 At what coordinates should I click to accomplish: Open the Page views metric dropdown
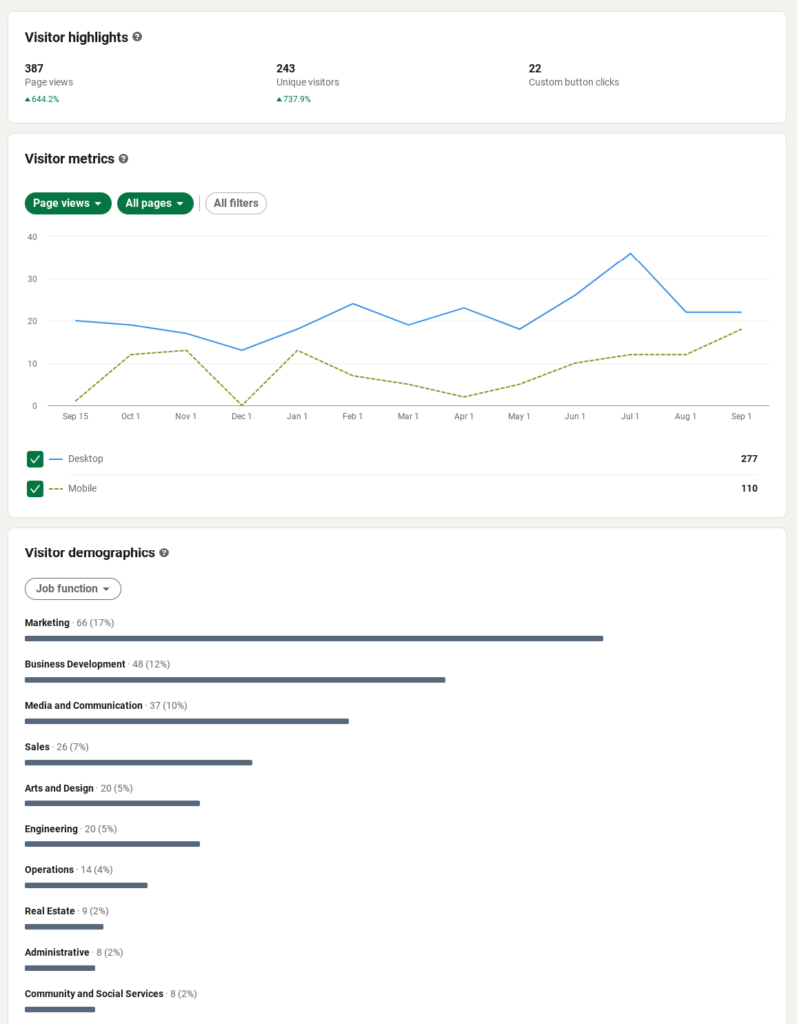(x=67, y=203)
